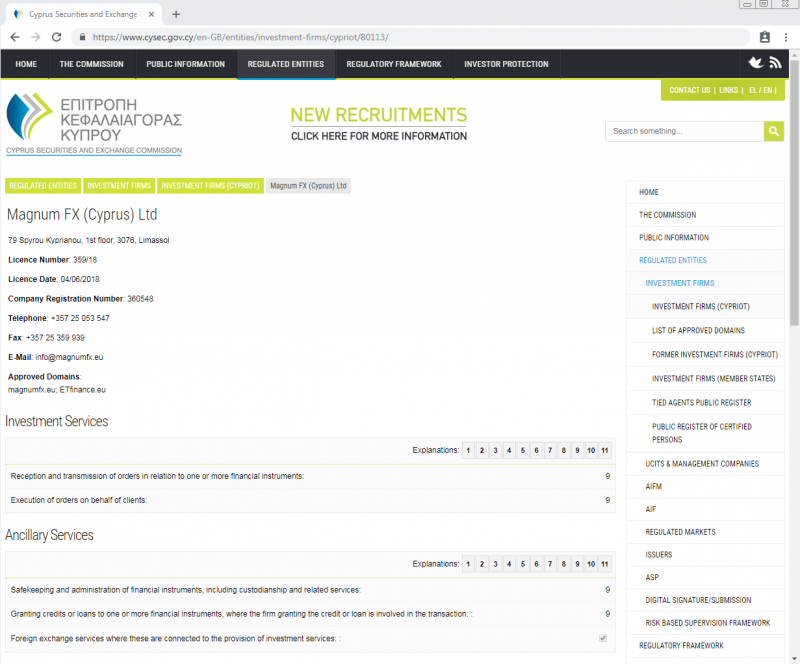Viewport: 800px width, 664px height.
Task: Open REGULATORY FRAMEWORK top menu
Action: 394,64
